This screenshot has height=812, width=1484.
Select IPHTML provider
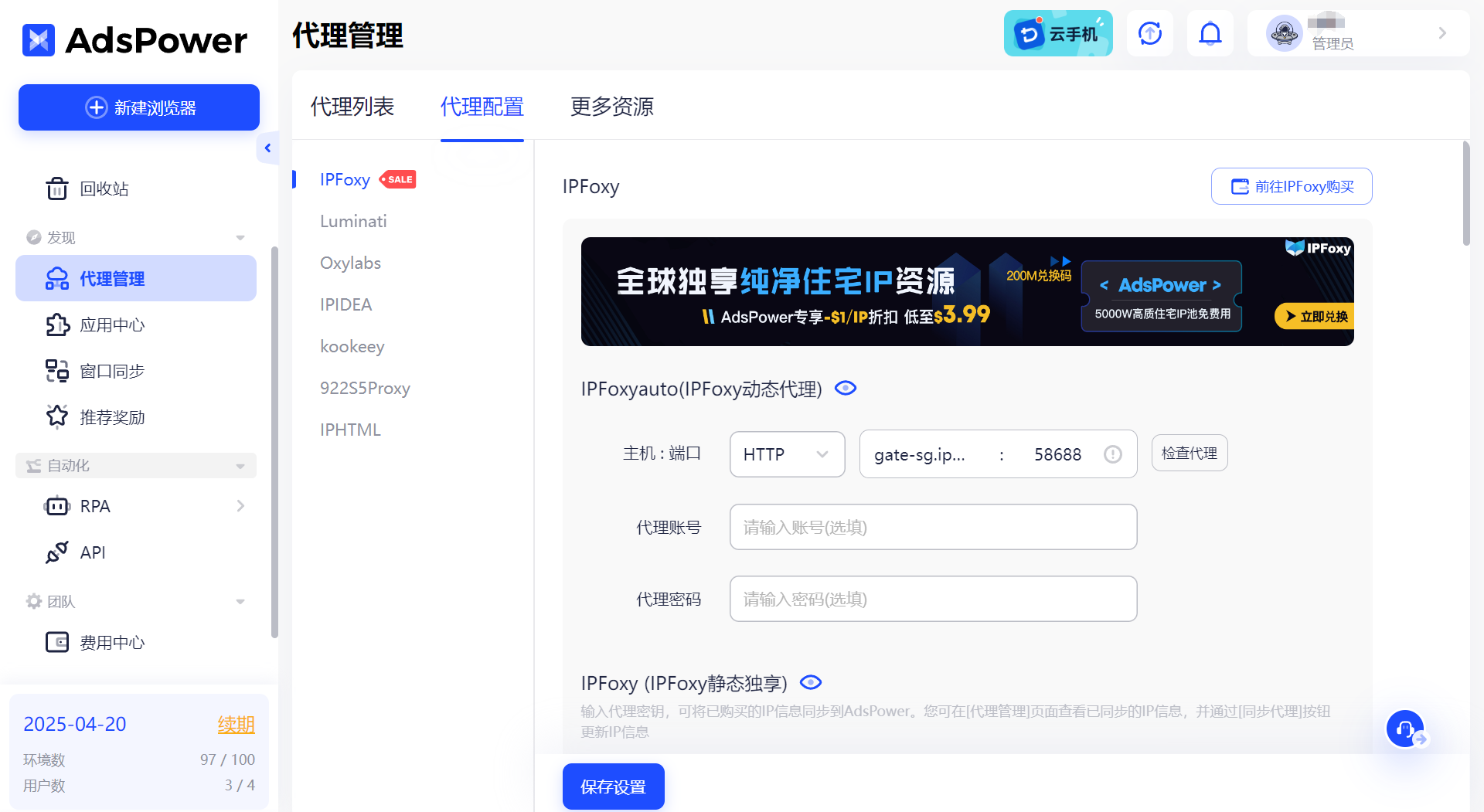(350, 430)
